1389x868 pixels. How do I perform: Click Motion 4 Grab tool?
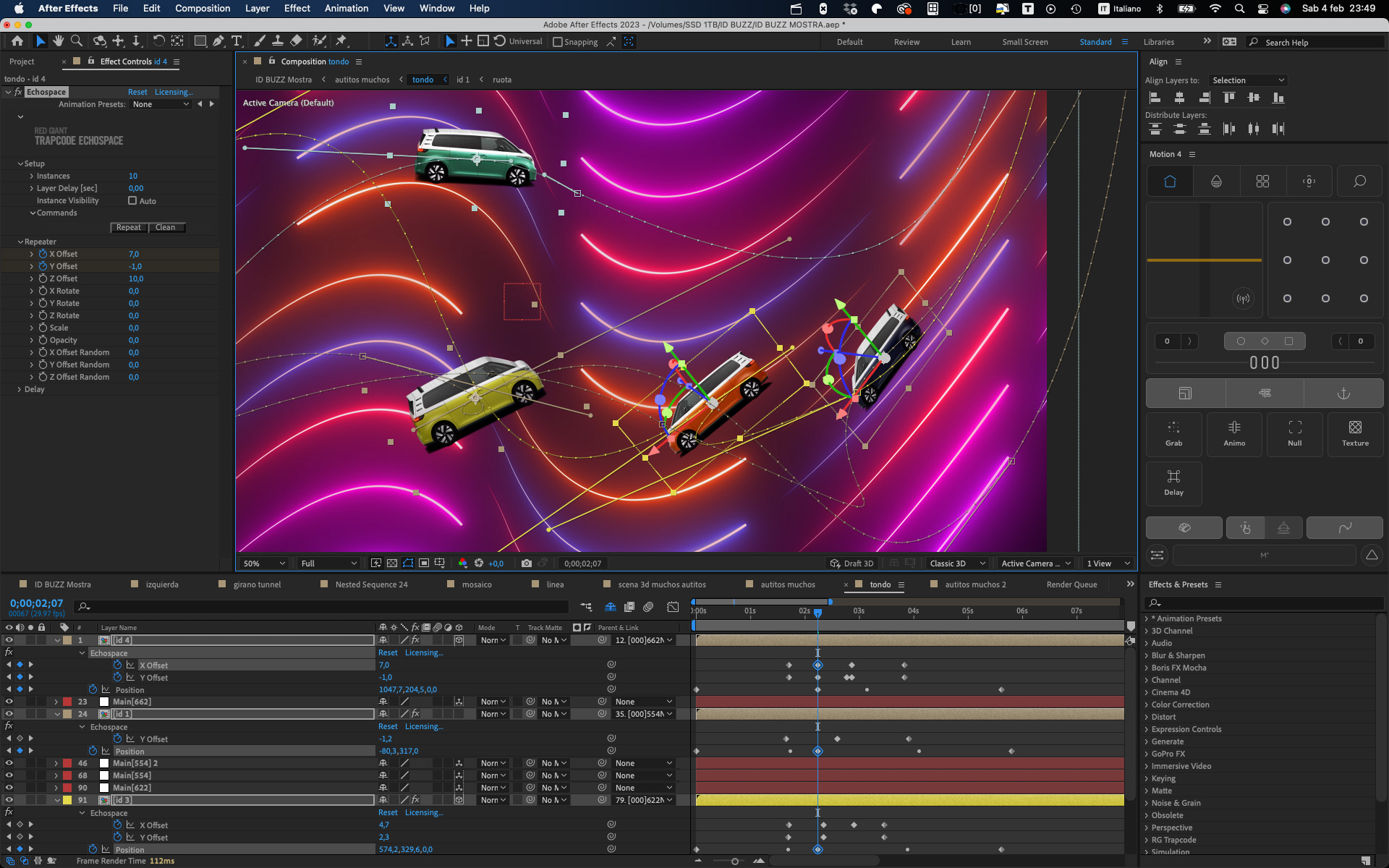[1173, 434]
